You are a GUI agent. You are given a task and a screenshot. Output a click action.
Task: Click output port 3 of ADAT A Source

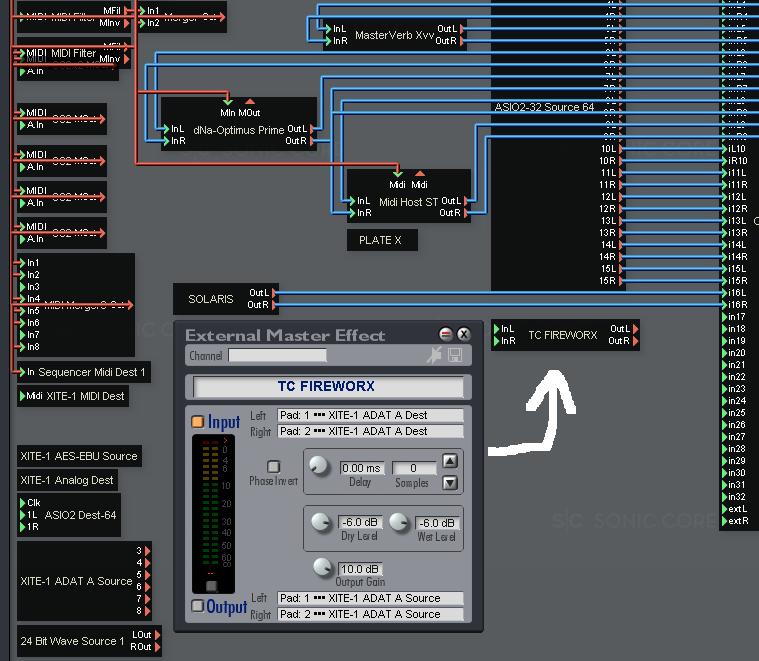[x=148, y=551]
